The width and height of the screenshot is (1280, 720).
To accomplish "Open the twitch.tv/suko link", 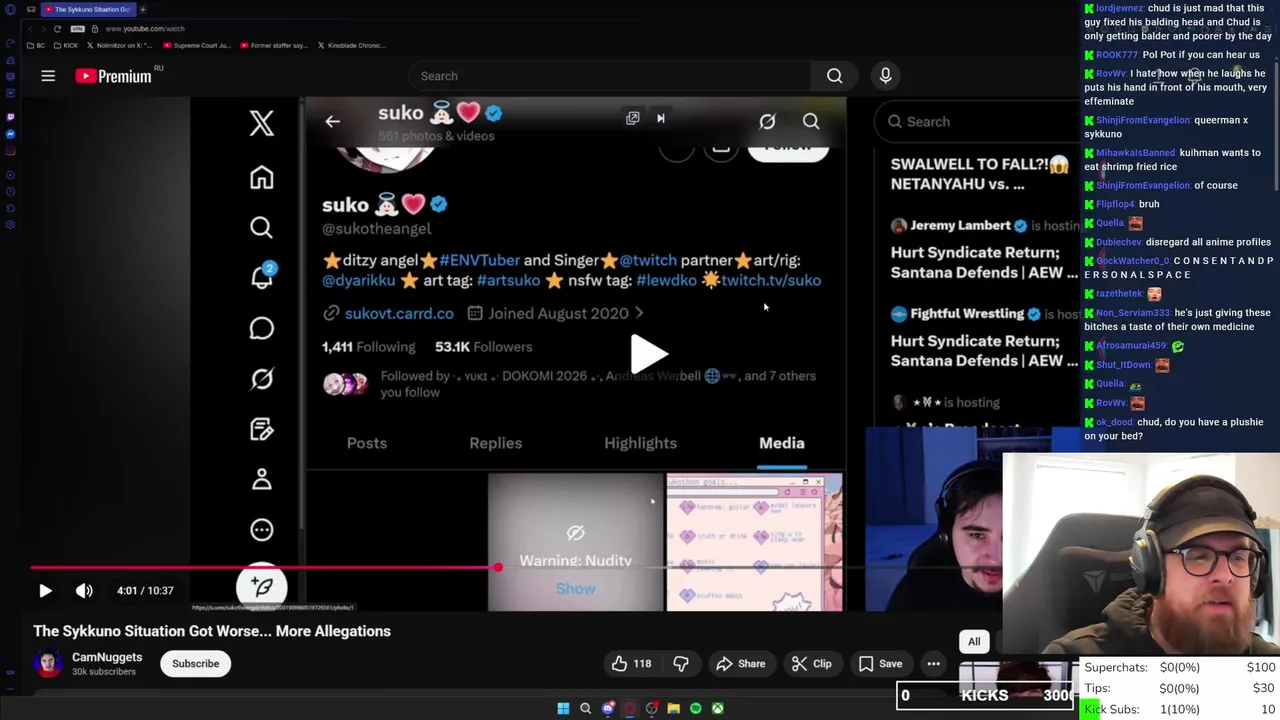I will point(771,280).
